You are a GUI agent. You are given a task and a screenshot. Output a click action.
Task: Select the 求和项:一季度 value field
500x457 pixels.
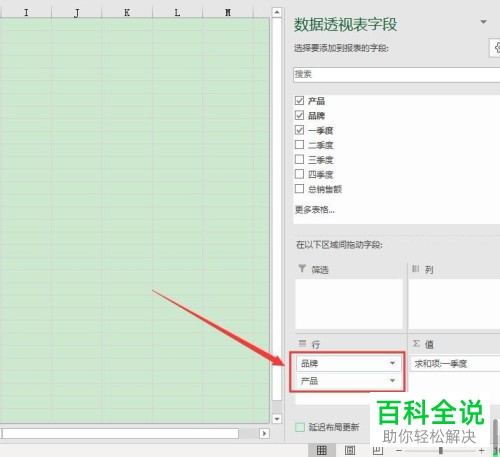pos(455,363)
